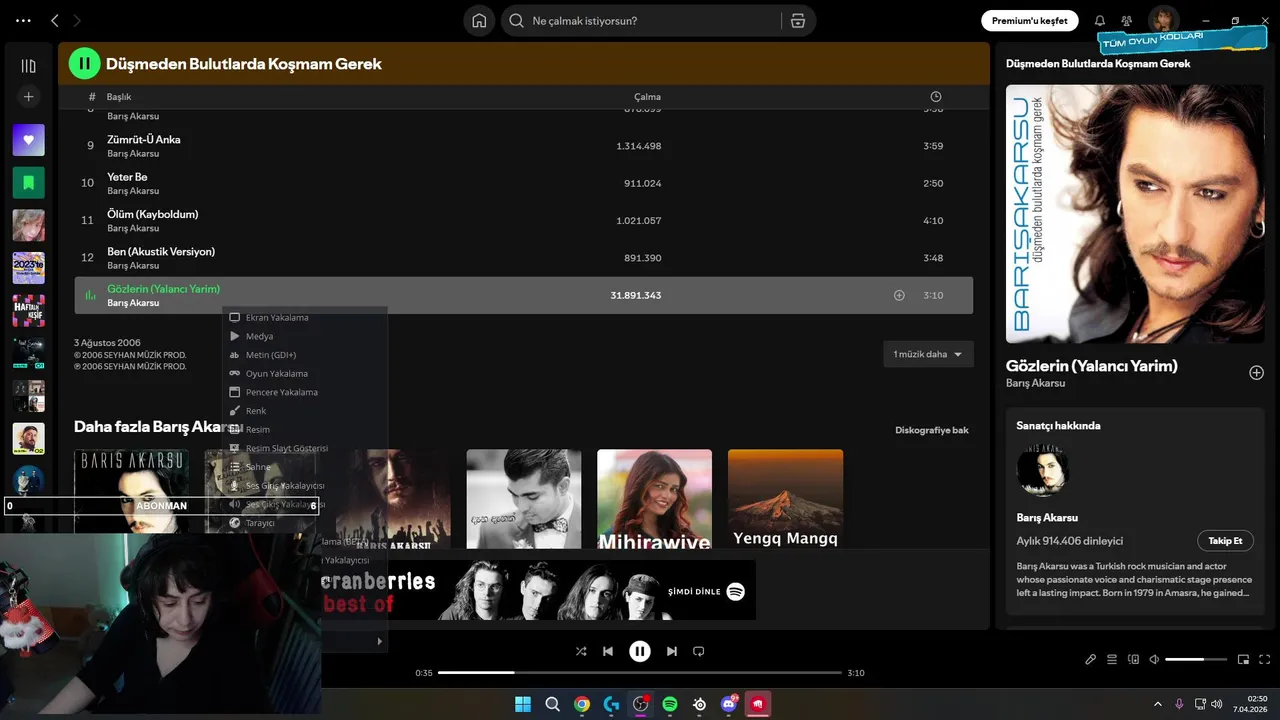Sort by the Çalma column header
This screenshot has height=720, width=1280.
(x=647, y=97)
